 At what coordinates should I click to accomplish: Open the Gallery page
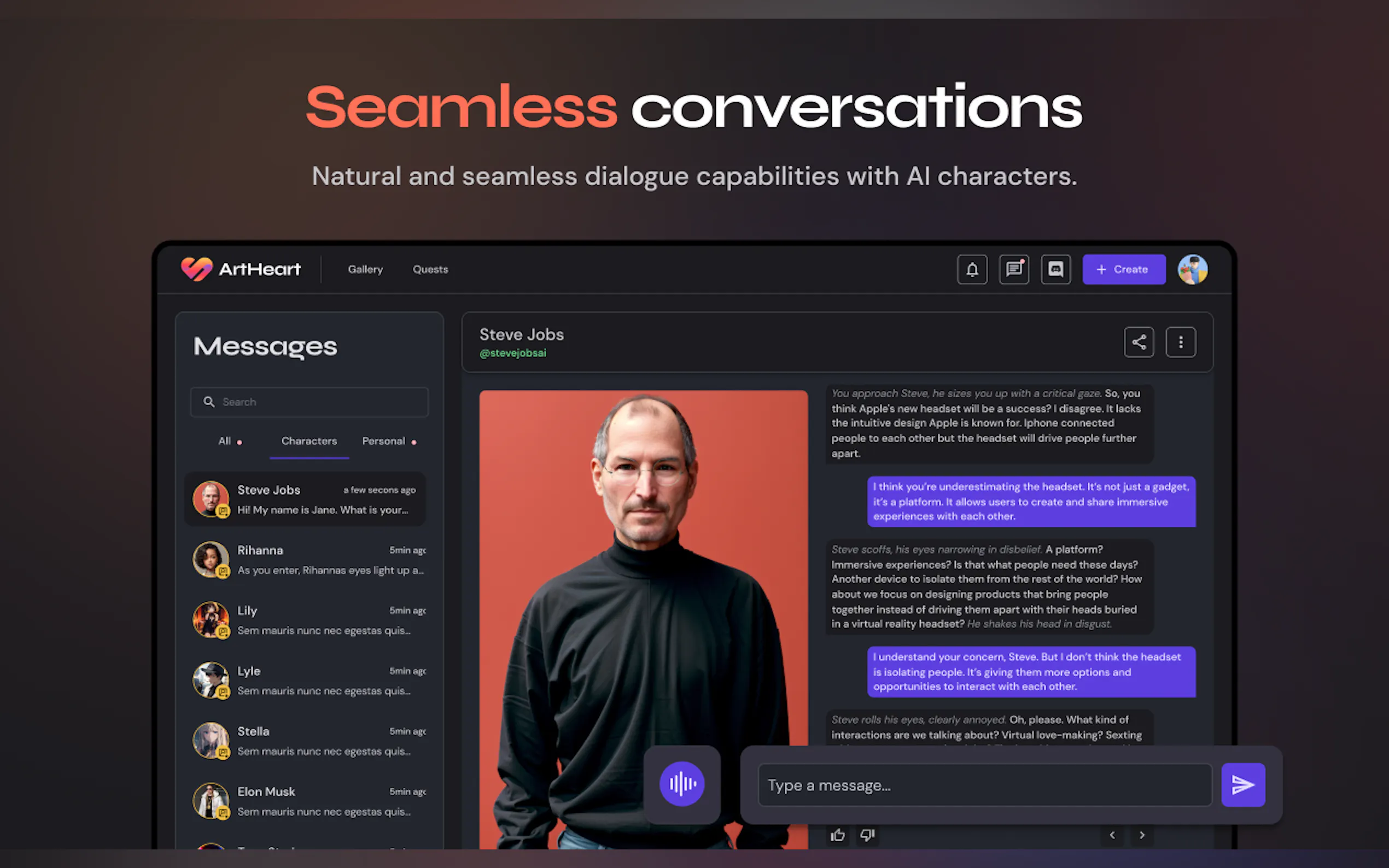365,269
